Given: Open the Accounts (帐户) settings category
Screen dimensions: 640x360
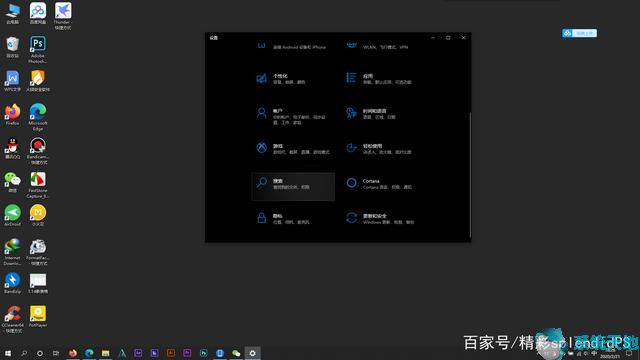Looking at the screenshot, I should [293, 116].
